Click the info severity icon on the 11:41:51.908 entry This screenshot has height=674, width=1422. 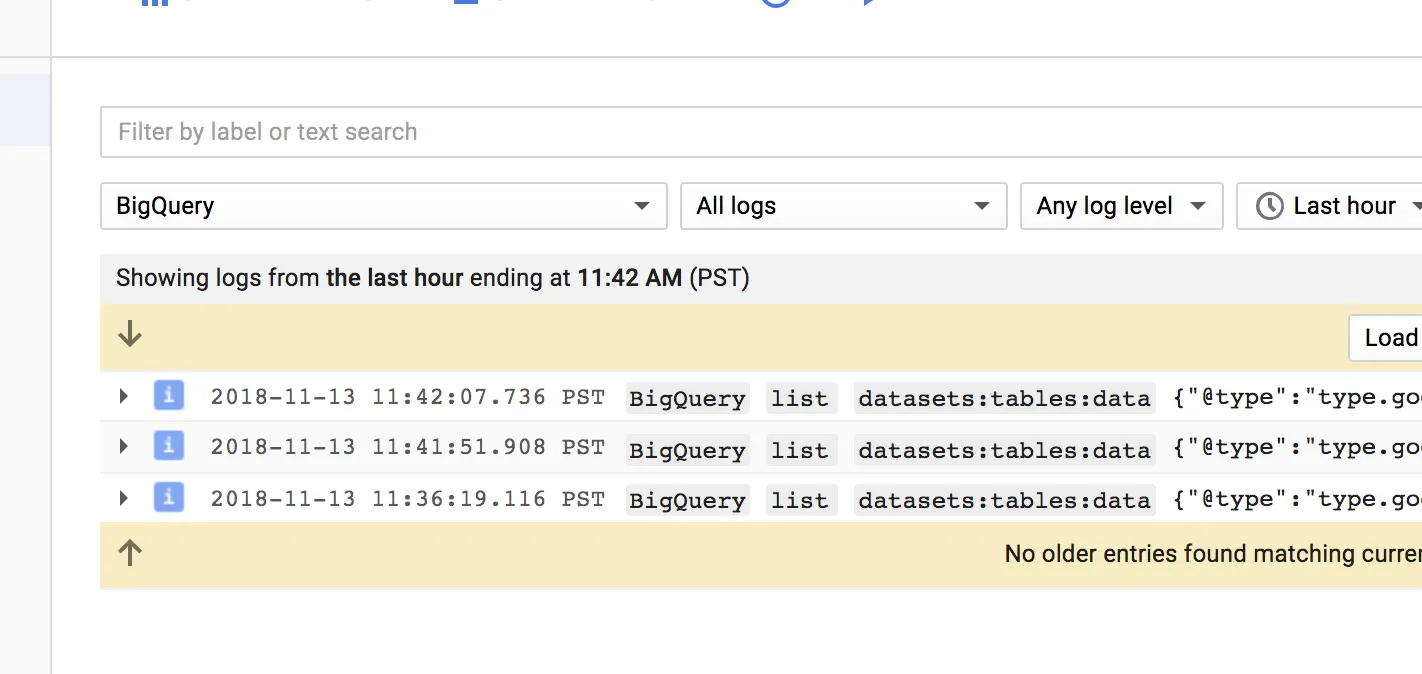click(x=168, y=446)
